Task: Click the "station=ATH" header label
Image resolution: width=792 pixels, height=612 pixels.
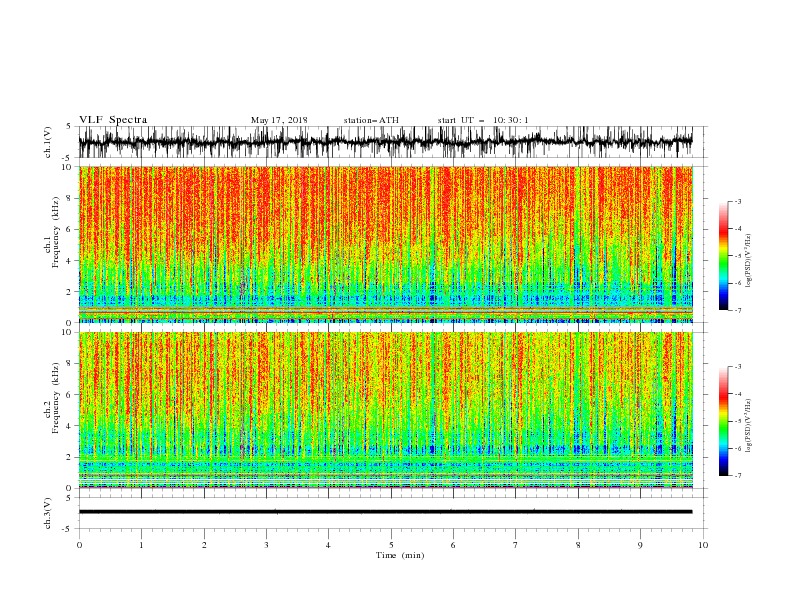Action: coord(371,120)
